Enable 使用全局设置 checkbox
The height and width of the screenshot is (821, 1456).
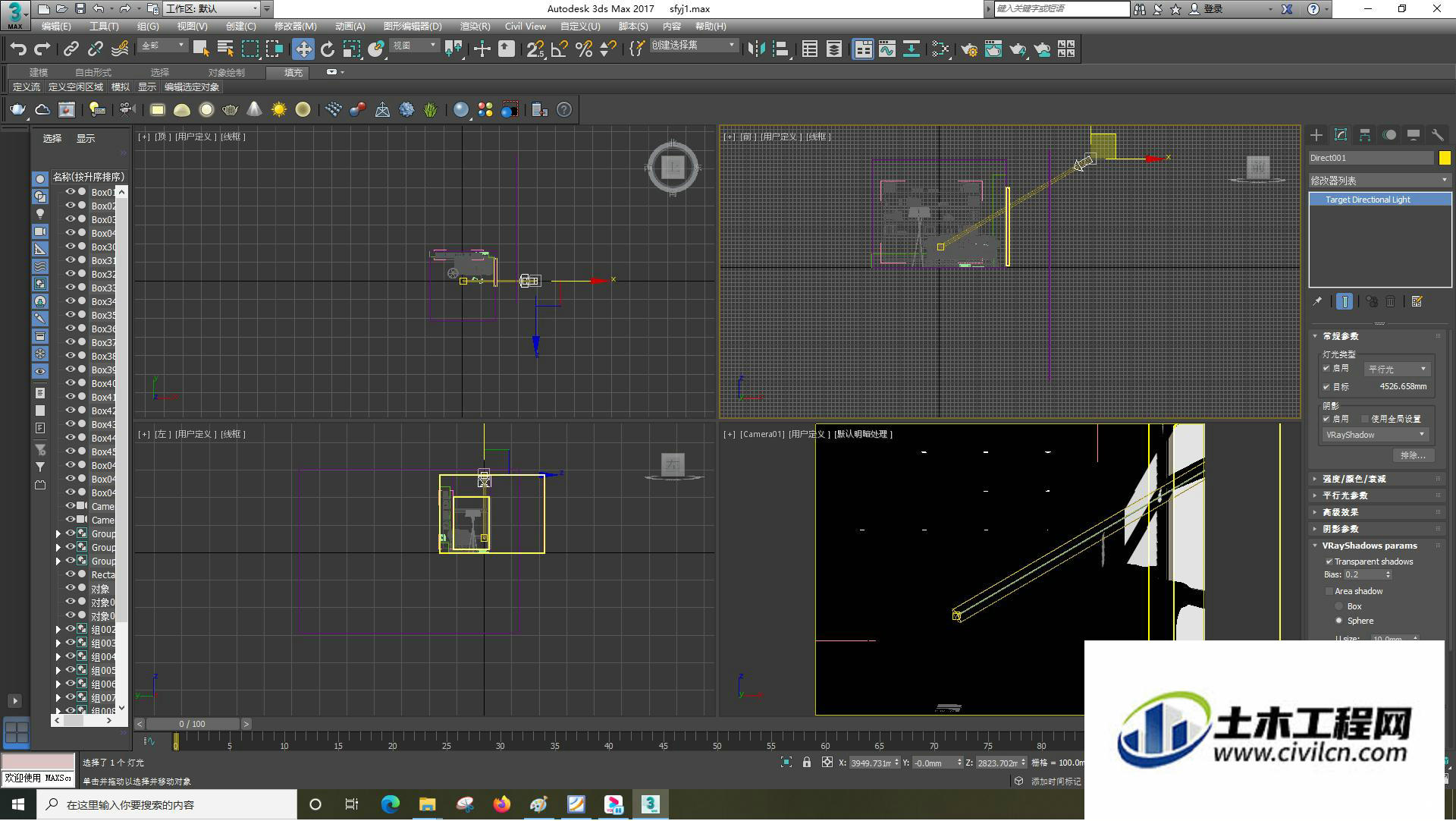click(1365, 419)
